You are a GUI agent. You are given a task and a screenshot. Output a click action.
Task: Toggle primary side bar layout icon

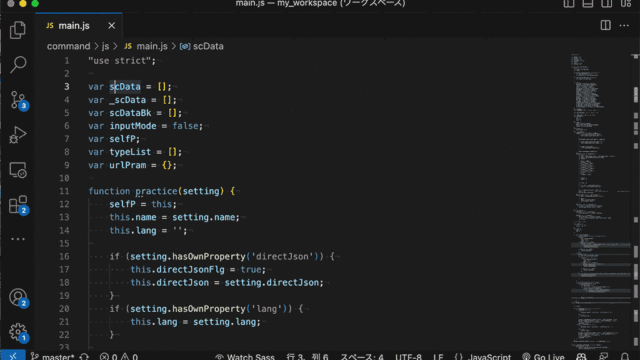[569, 4]
